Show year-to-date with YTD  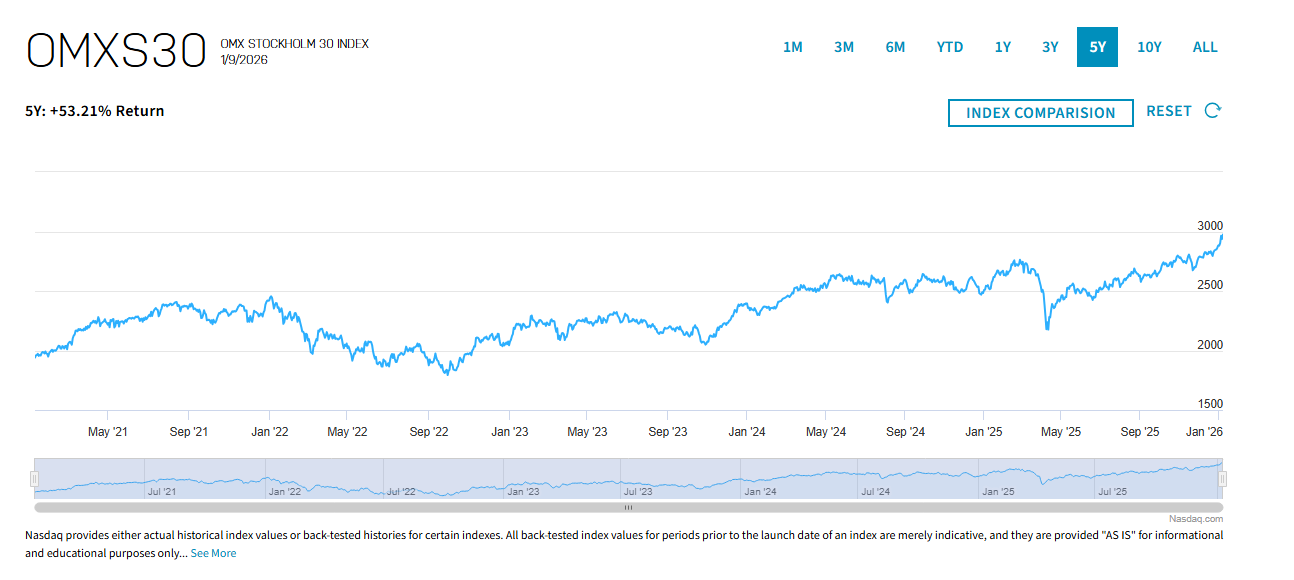coord(949,47)
